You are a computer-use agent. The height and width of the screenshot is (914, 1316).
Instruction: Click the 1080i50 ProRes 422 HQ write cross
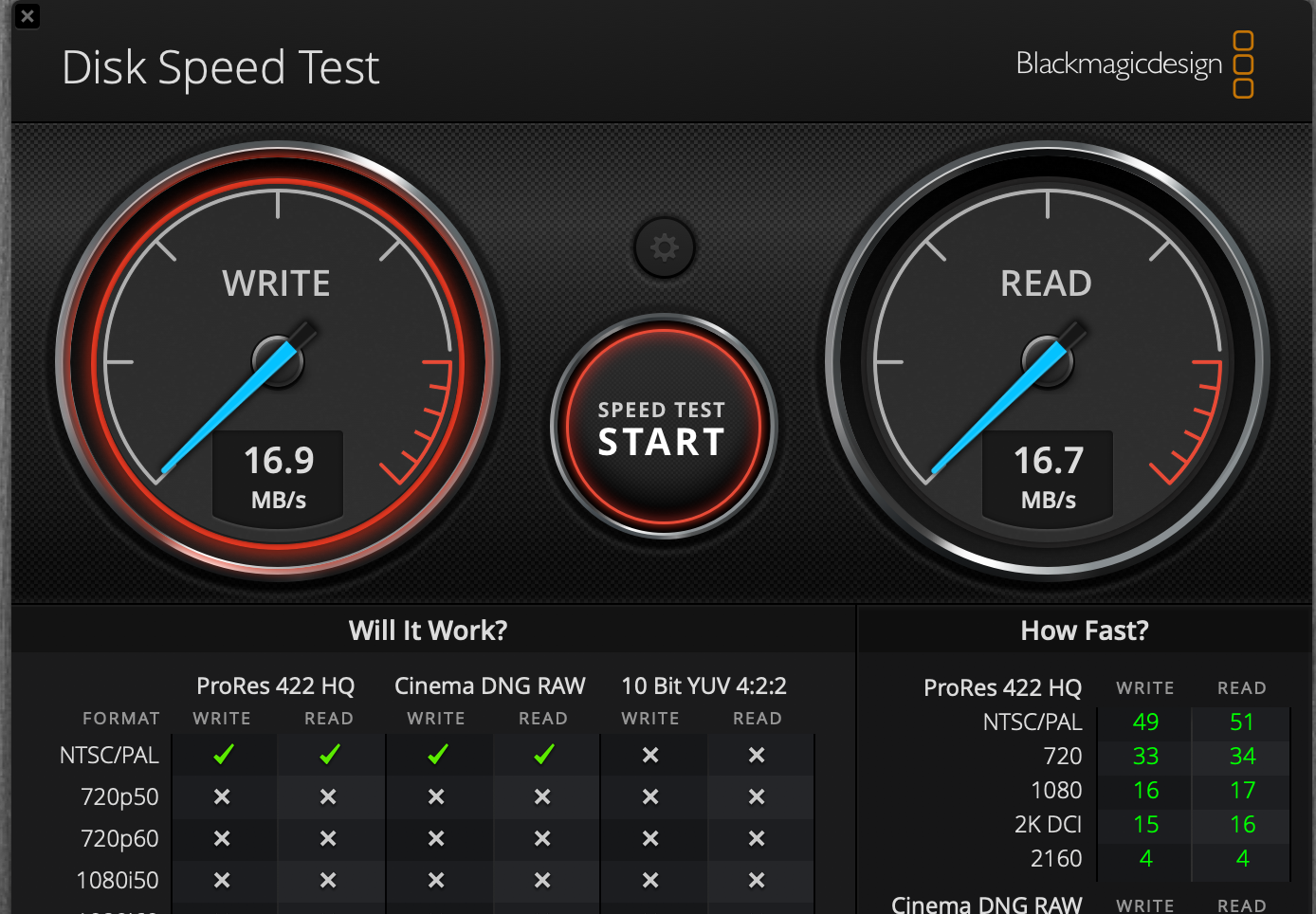coord(222,881)
